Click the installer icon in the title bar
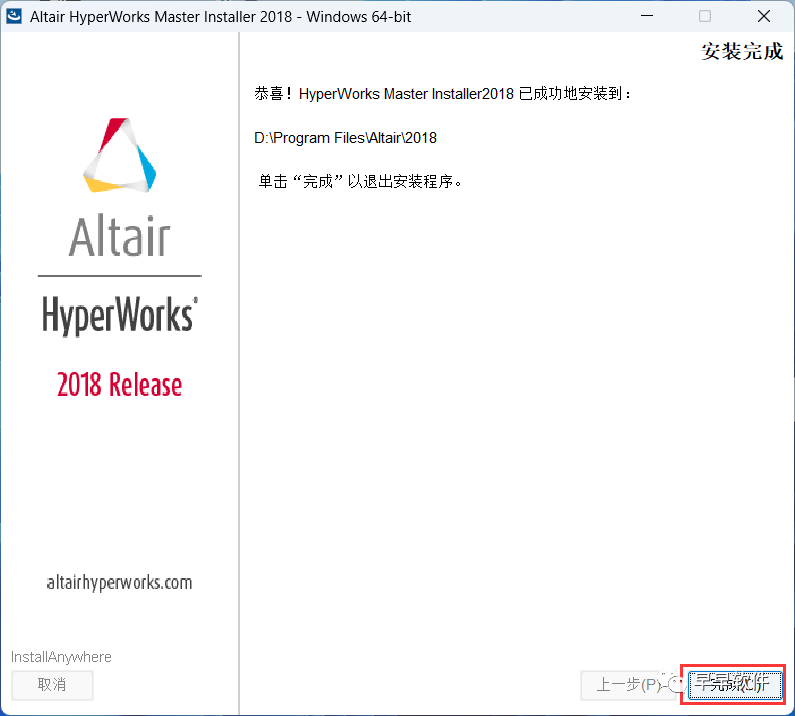Image resolution: width=795 pixels, height=716 pixels. point(15,16)
